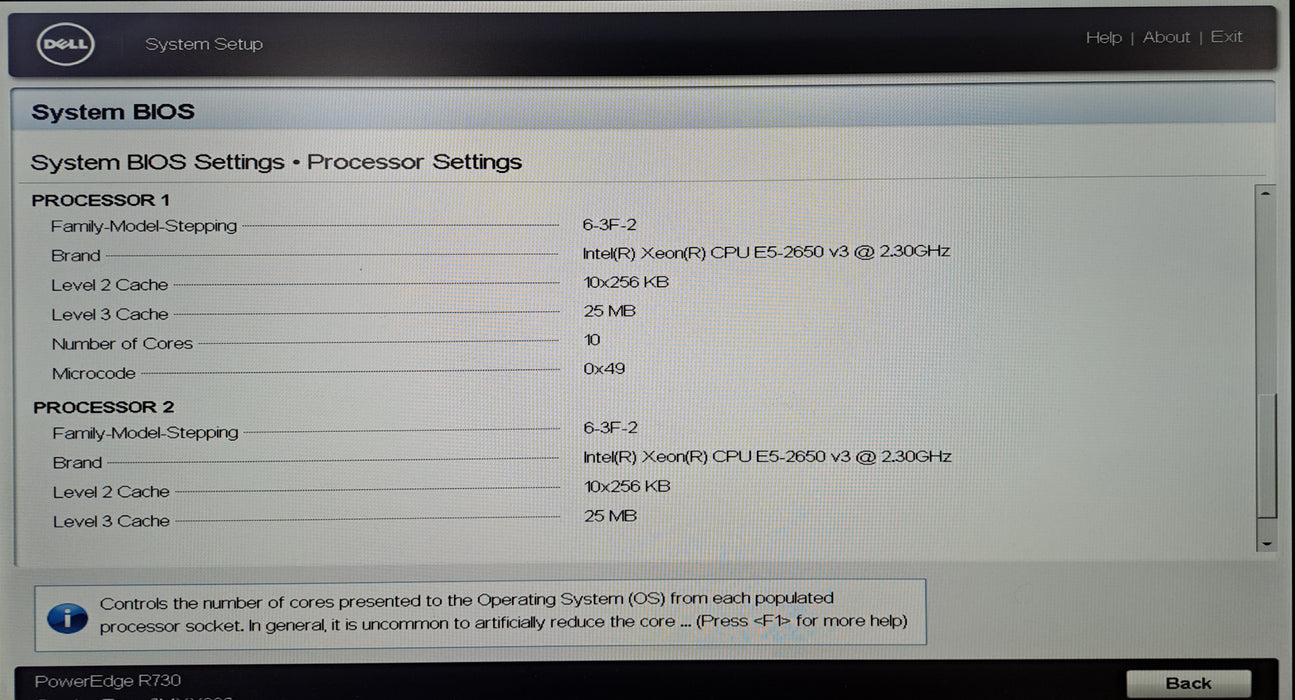This screenshot has width=1295, height=700.
Task: Click Processor 2 Brand value
Action: (x=767, y=457)
